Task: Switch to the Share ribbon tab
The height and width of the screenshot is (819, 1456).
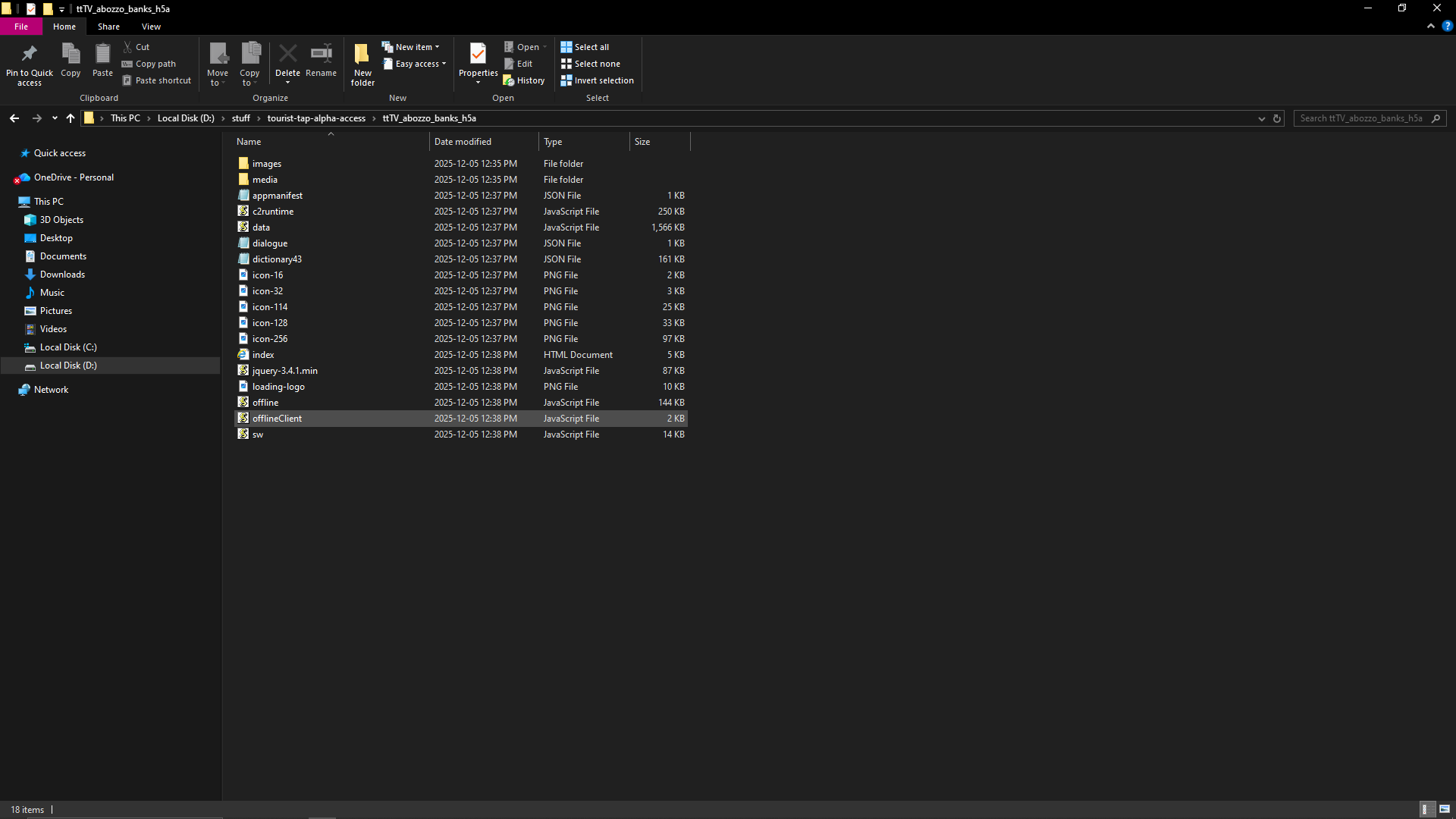Action: 108,27
